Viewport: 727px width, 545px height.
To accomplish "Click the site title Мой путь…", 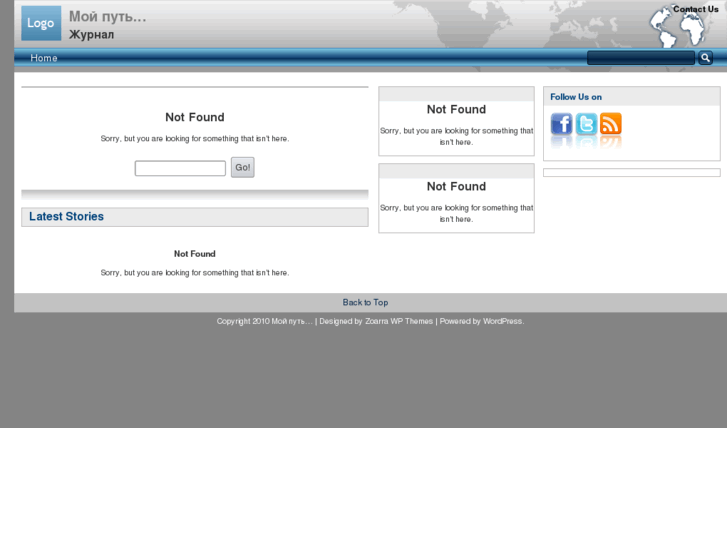I will (108, 17).
